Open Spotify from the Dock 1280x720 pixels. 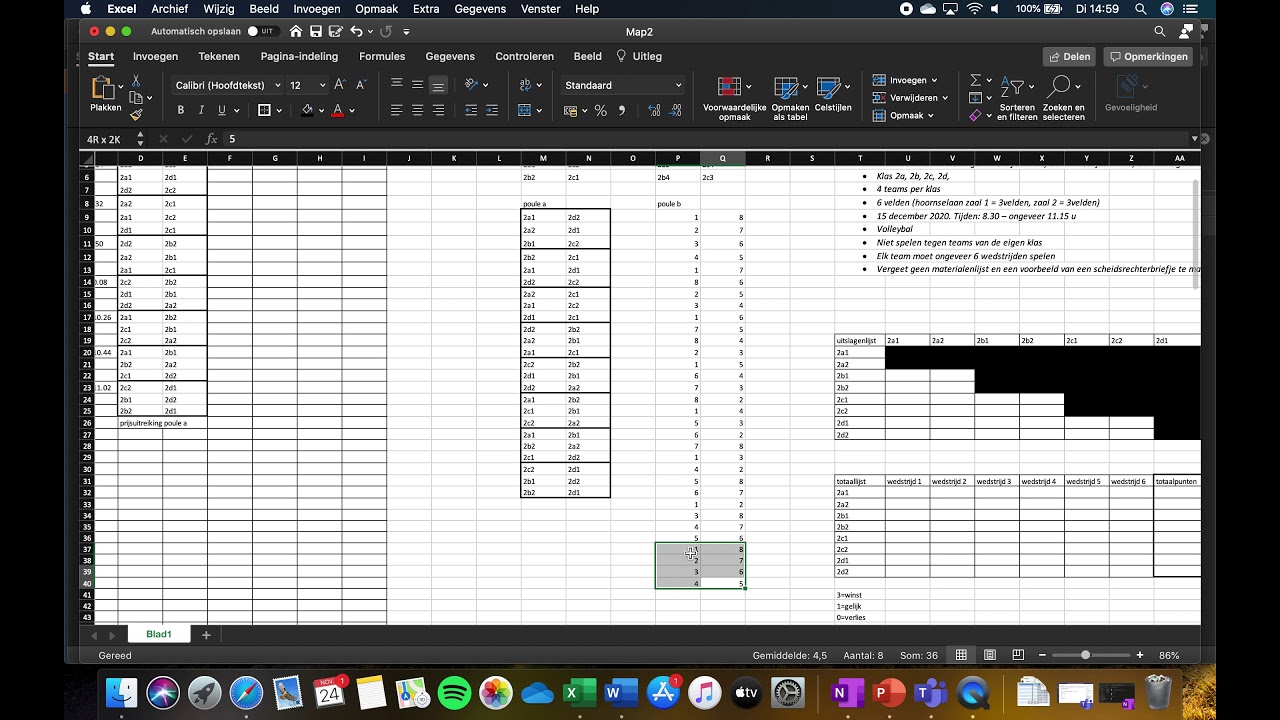point(455,692)
